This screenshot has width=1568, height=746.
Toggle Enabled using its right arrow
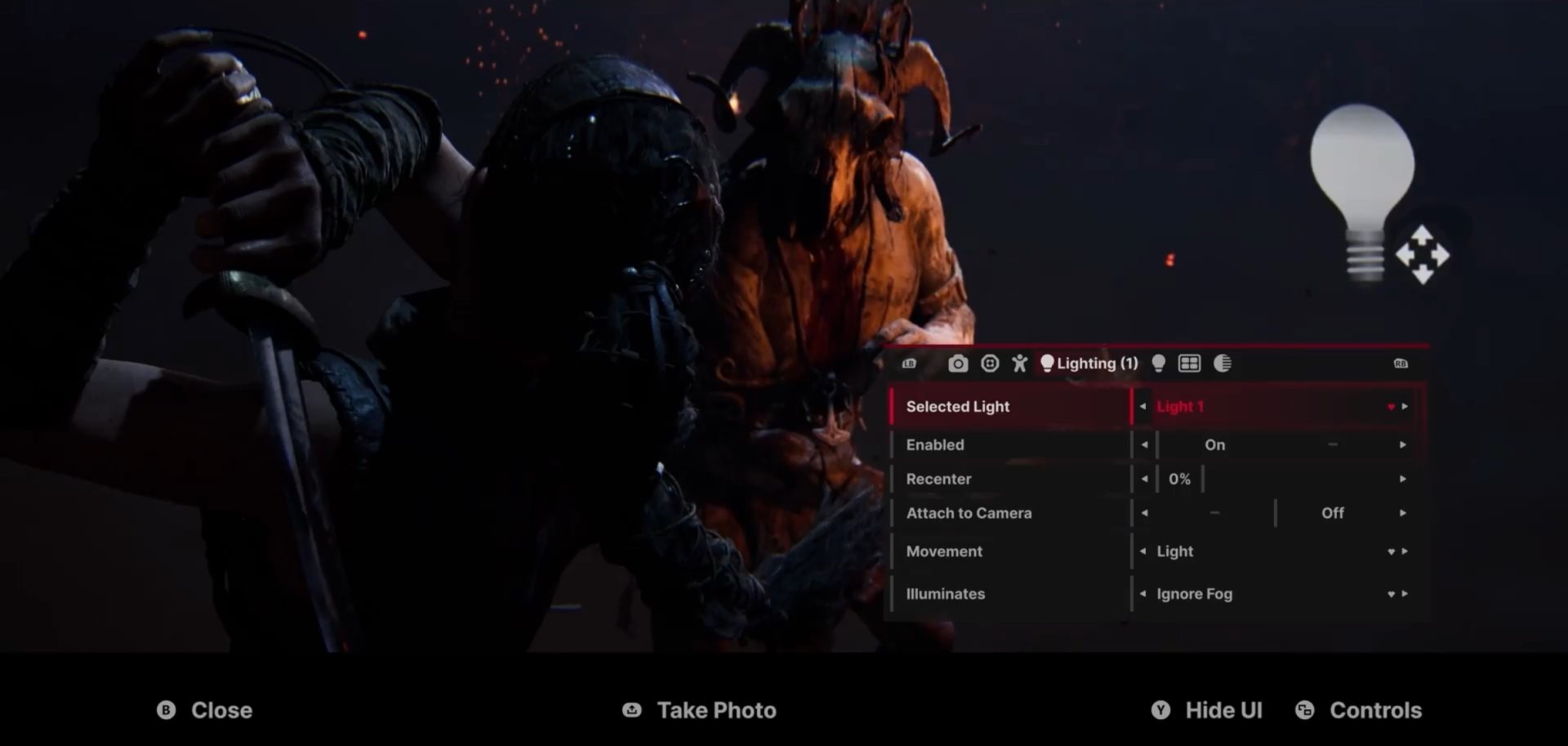tap(1403, 444)
